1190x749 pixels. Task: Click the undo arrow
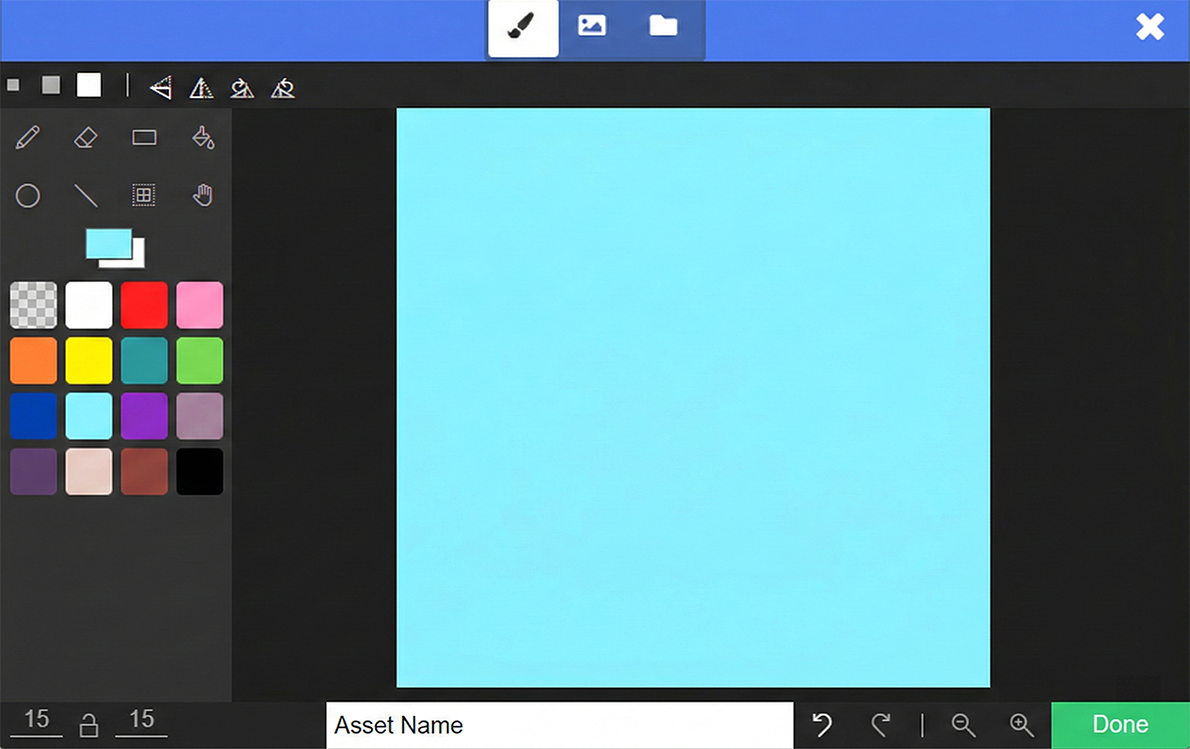[x=822, y=725]
